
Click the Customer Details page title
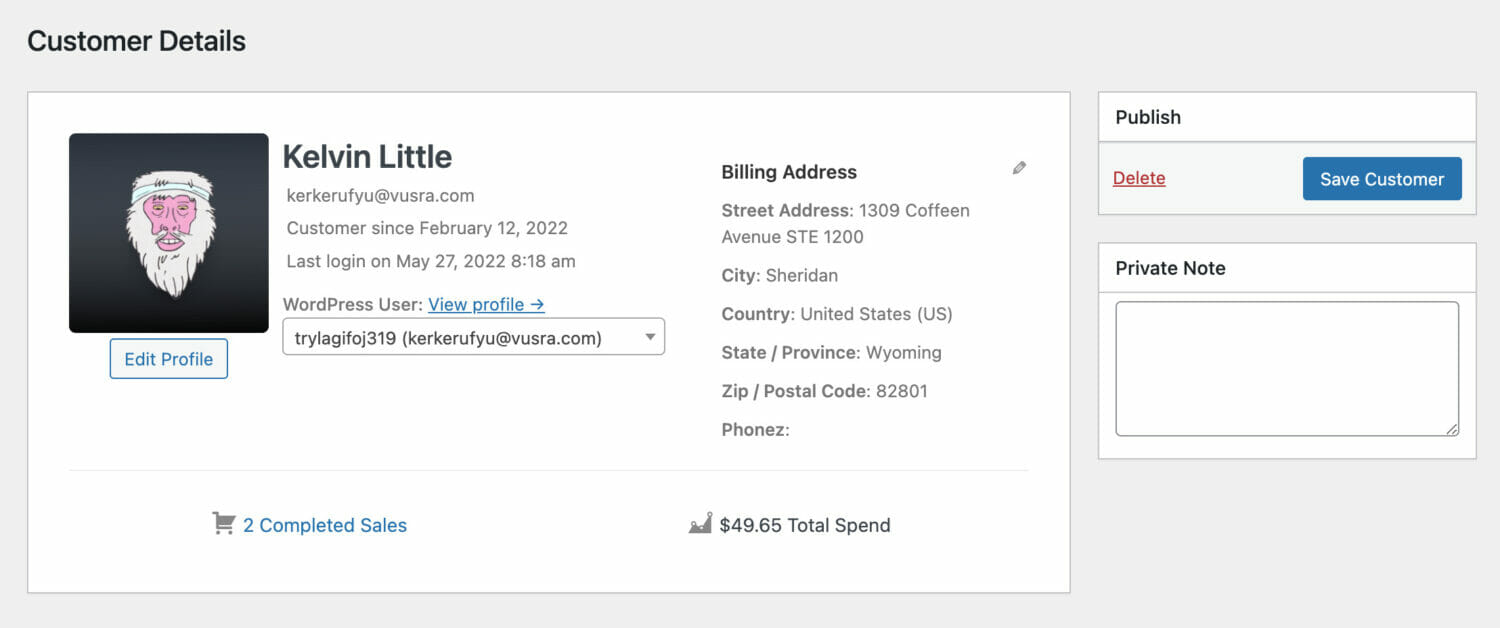[137, 41]
